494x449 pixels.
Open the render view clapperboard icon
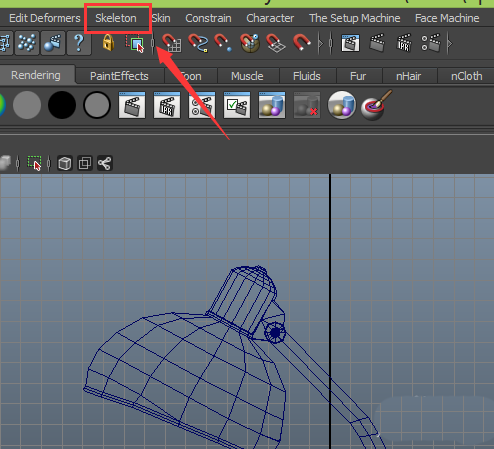[x=350, y=43]
